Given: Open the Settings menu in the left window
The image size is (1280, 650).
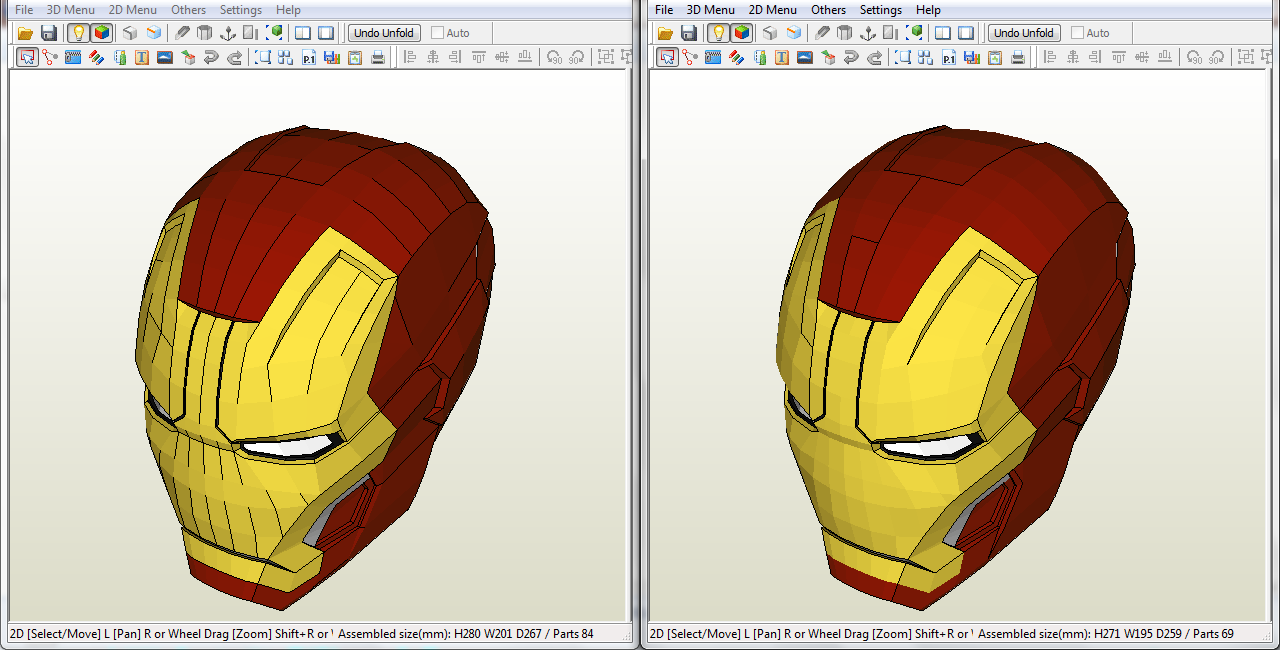Looking at the screenshot, I should 241,10.
